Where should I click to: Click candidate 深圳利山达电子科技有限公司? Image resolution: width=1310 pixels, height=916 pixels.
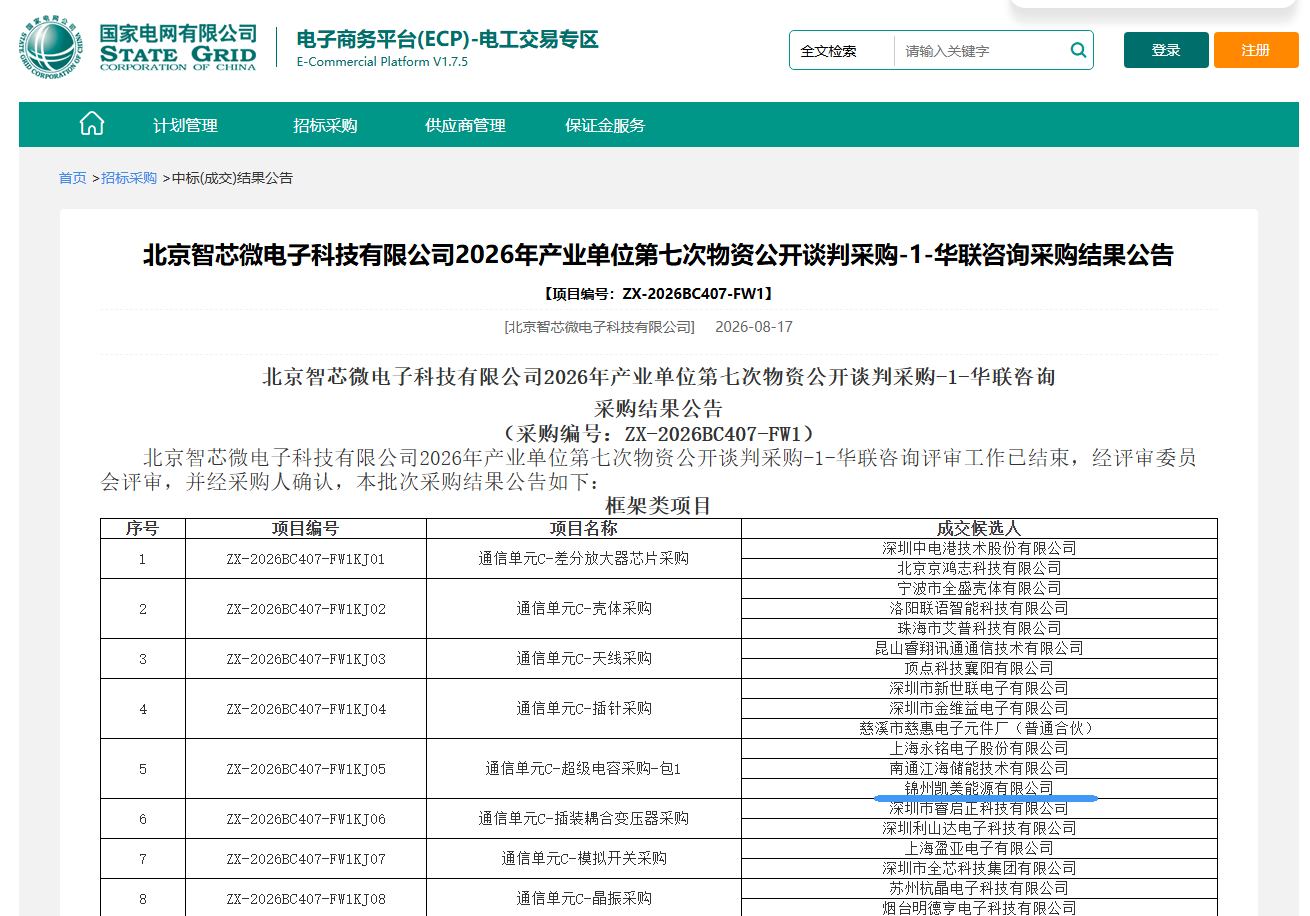click(x=979, y=828)
